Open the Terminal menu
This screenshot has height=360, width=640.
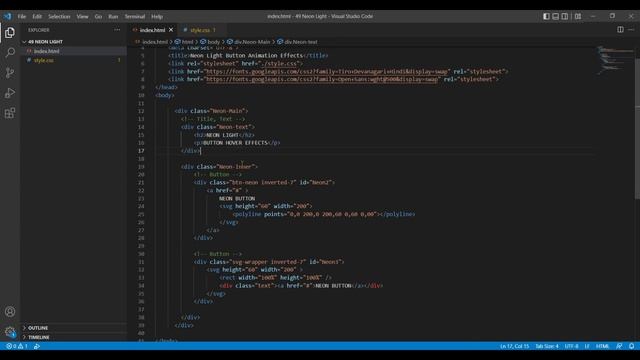tap(135, 16)
